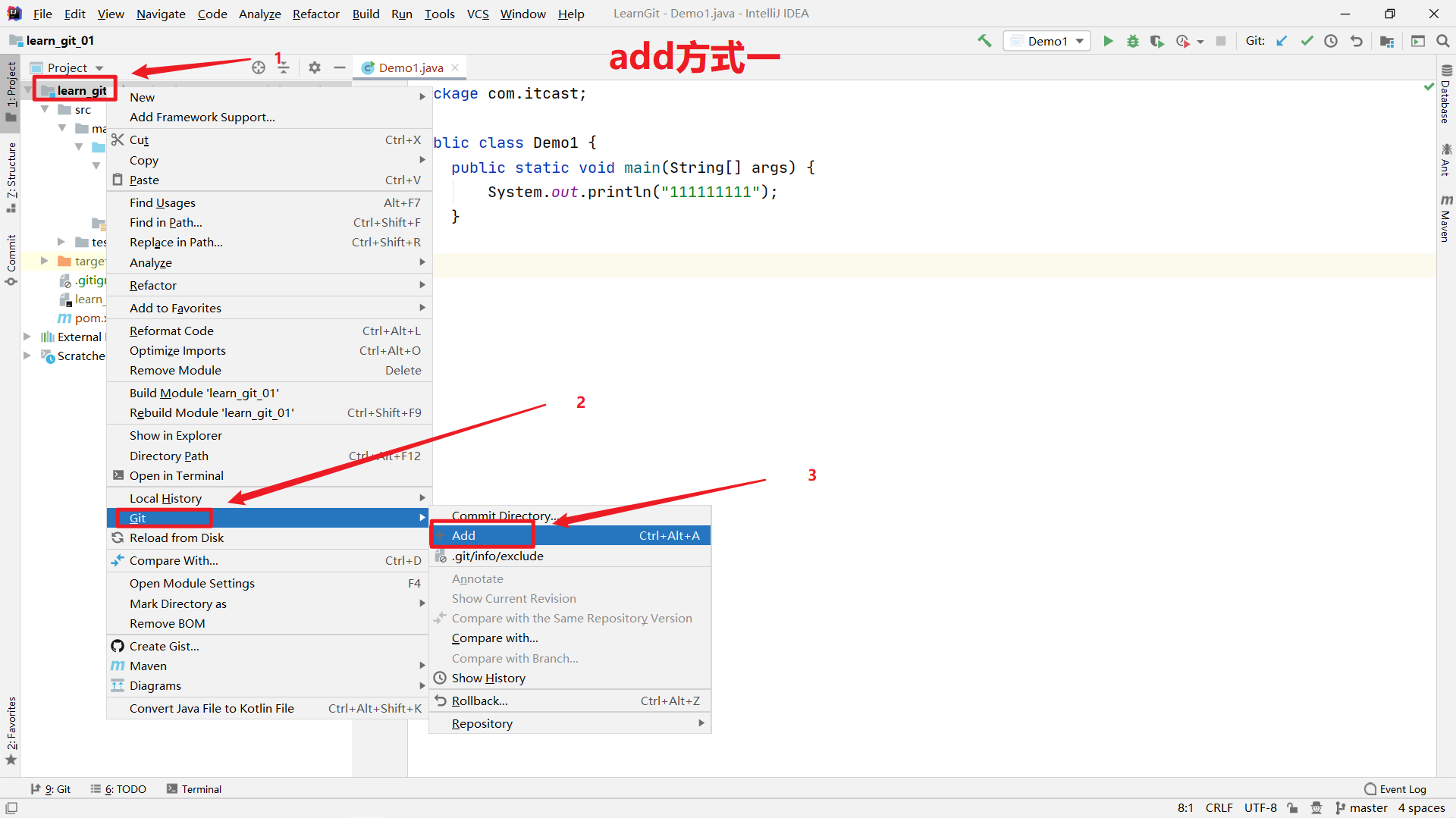Open the Refactor submenu
Viewport: 1456px width, 818px height.
tap(269, 285)
